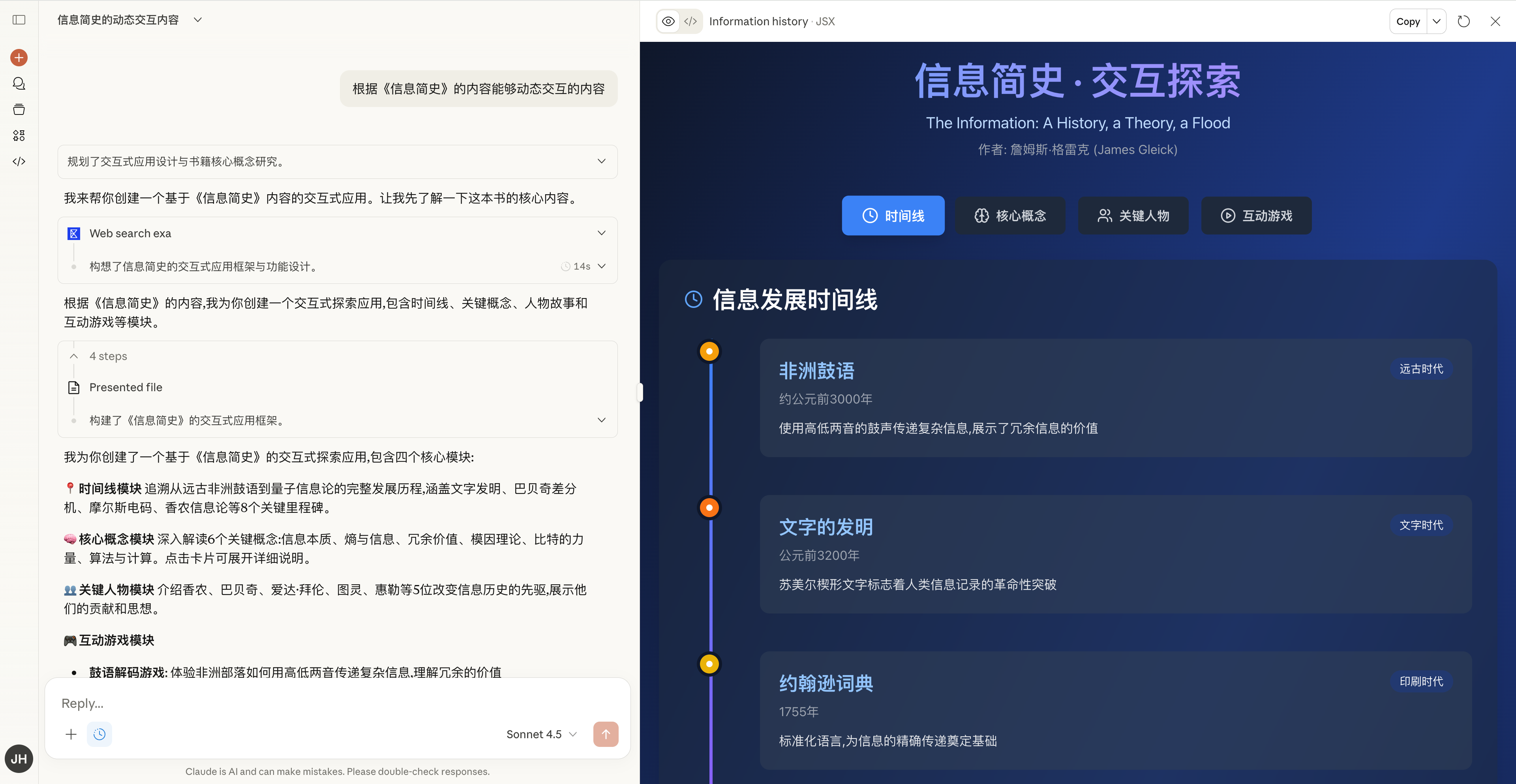Click the reload artifact icon
This screenshot has height=784, width=1516.
click(1463, 22)
